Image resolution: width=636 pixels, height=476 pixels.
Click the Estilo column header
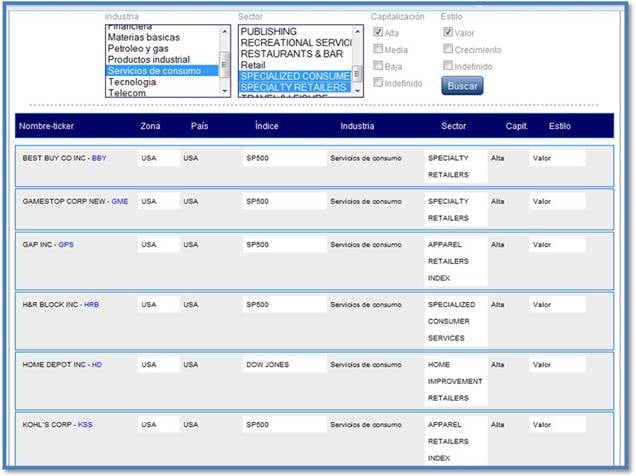pyautogui.click(x=560, y=126)
